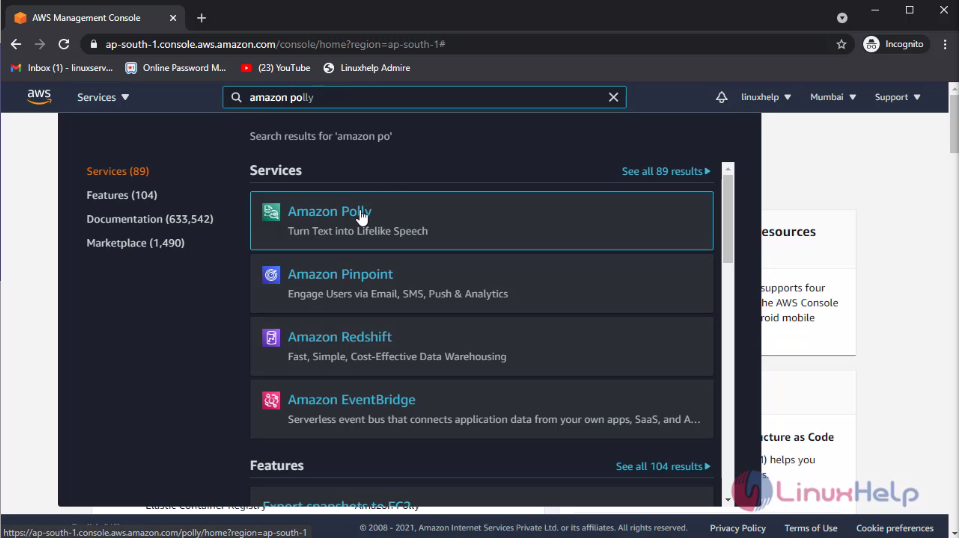
Task: Click the search results scrollbar thumb
Action: [x=728, y=219]
